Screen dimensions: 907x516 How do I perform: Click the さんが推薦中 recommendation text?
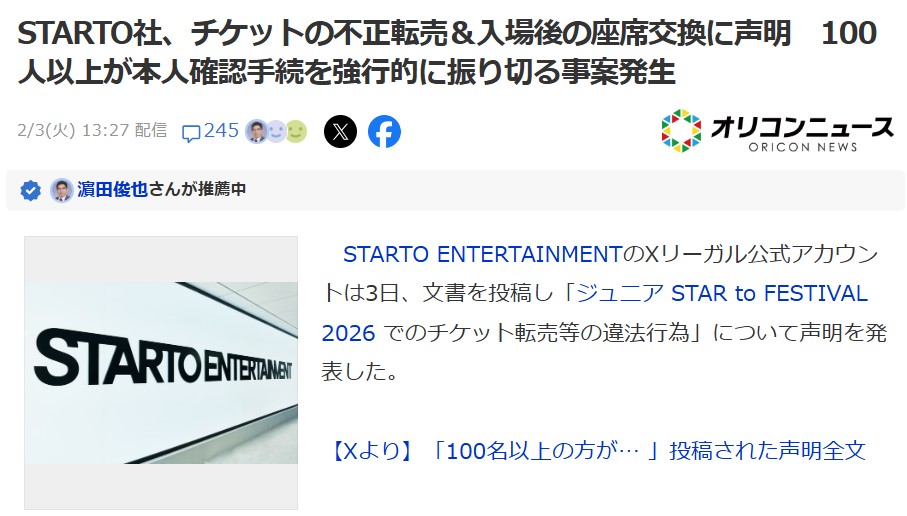click(197, 189)
